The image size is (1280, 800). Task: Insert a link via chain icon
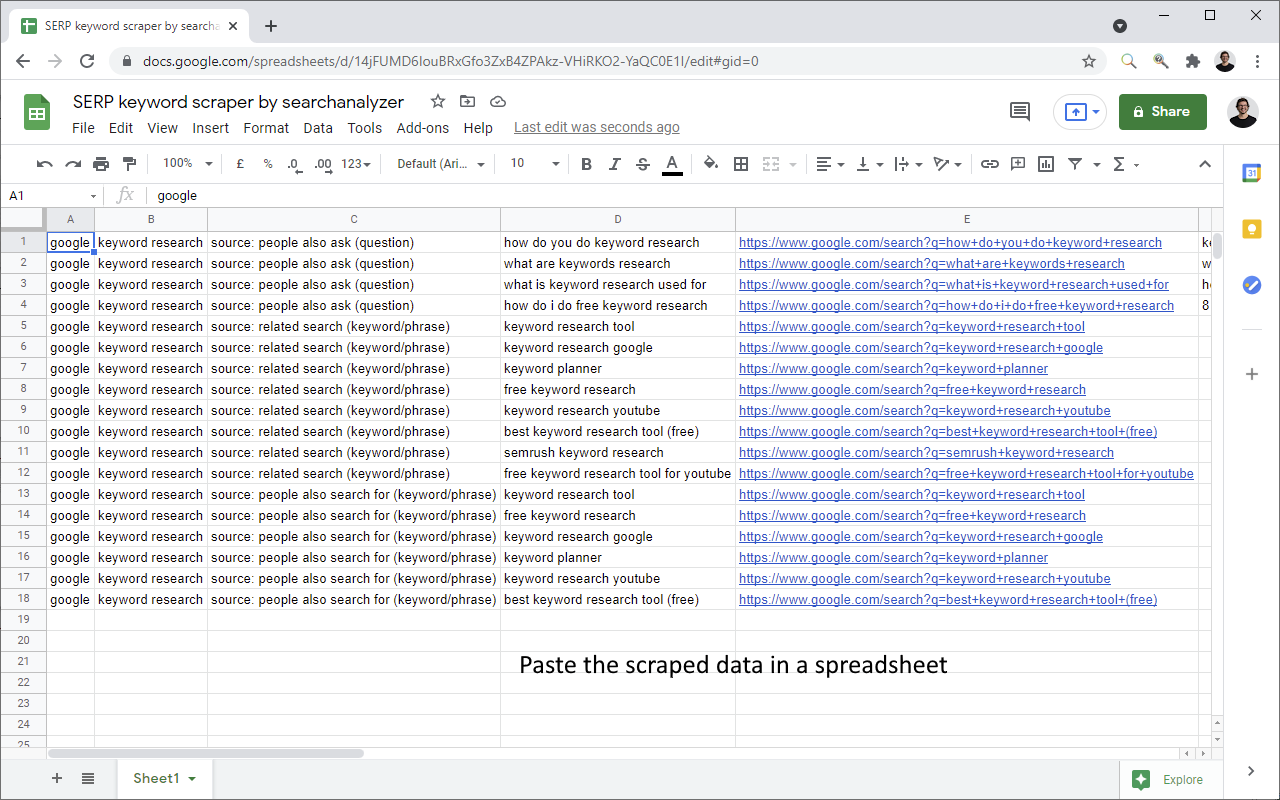(x=989, y=164)
